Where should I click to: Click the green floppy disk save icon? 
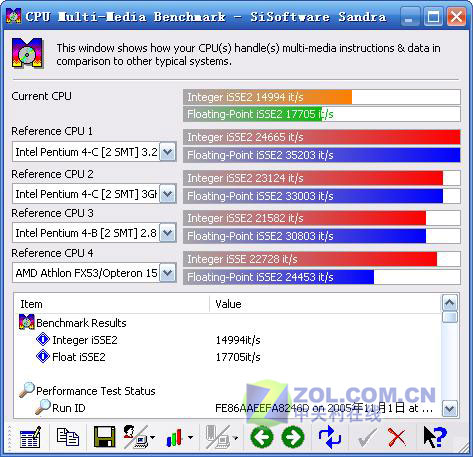(x=105, y=437)
